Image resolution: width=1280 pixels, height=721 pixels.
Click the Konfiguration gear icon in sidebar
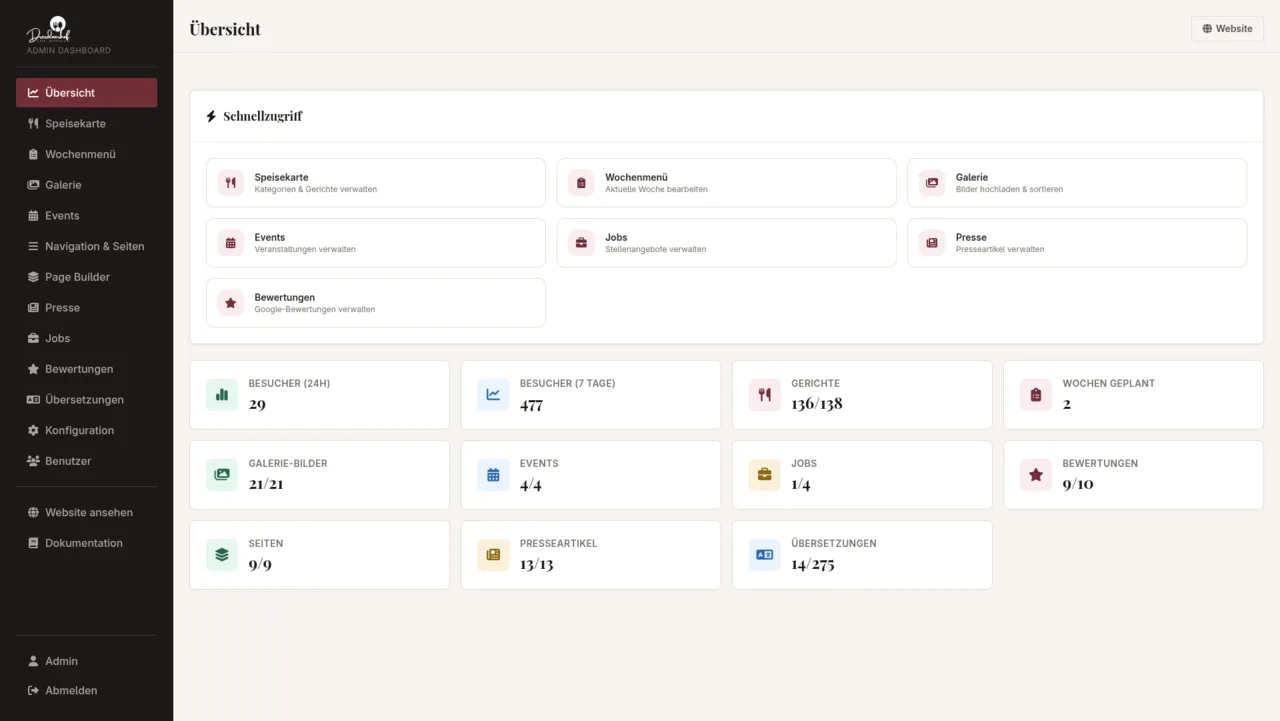pos(33,431)
